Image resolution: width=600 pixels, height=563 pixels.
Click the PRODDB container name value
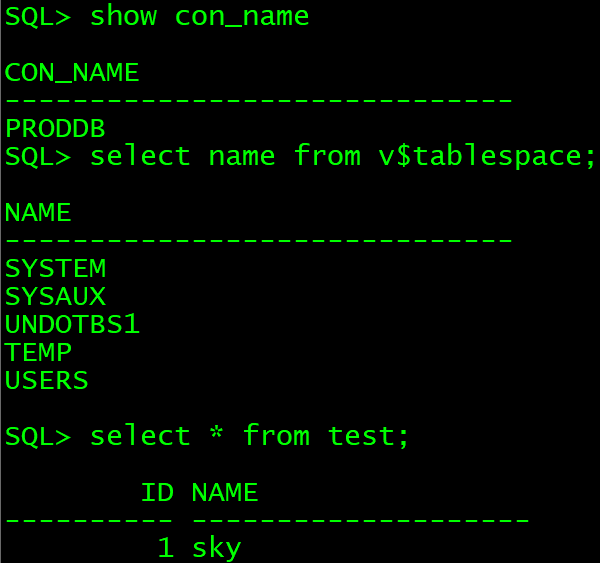(x=55, y=129)
